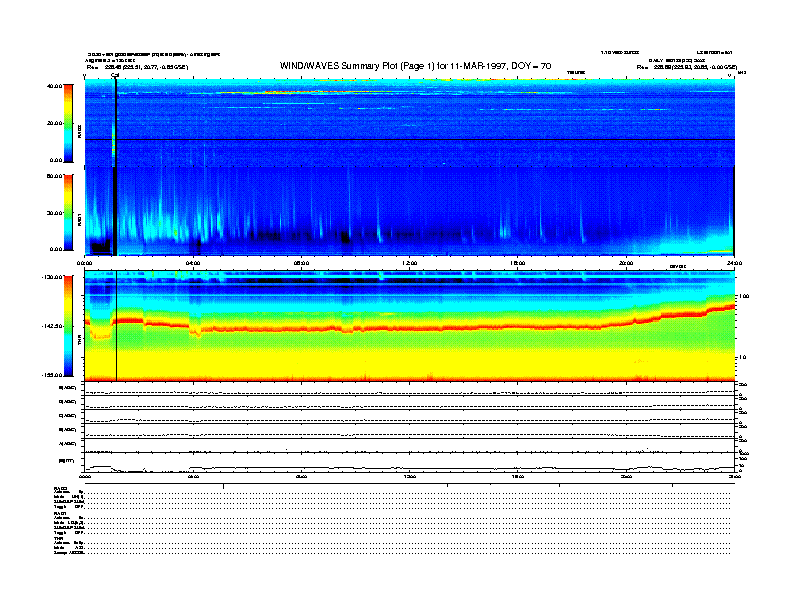Click 16:00 tick label below RAD1 spectrogram
Screen dimensions: 792x612
pos(518,263)
